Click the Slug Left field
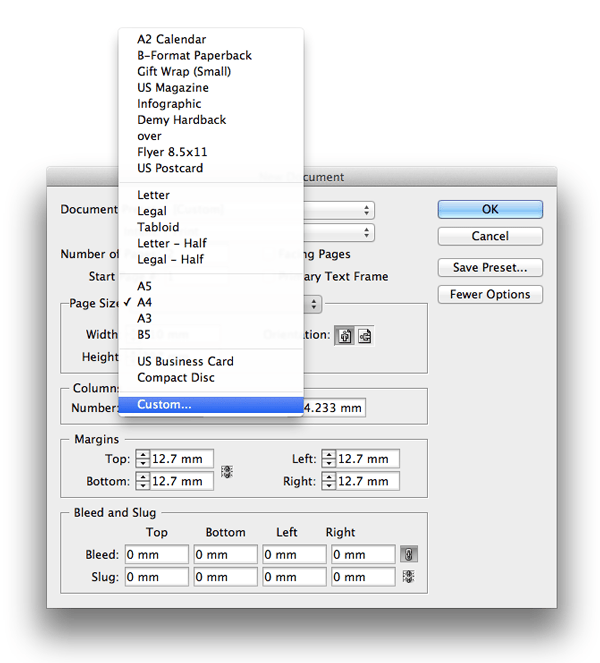600x663 pixels. click(294, 577)
